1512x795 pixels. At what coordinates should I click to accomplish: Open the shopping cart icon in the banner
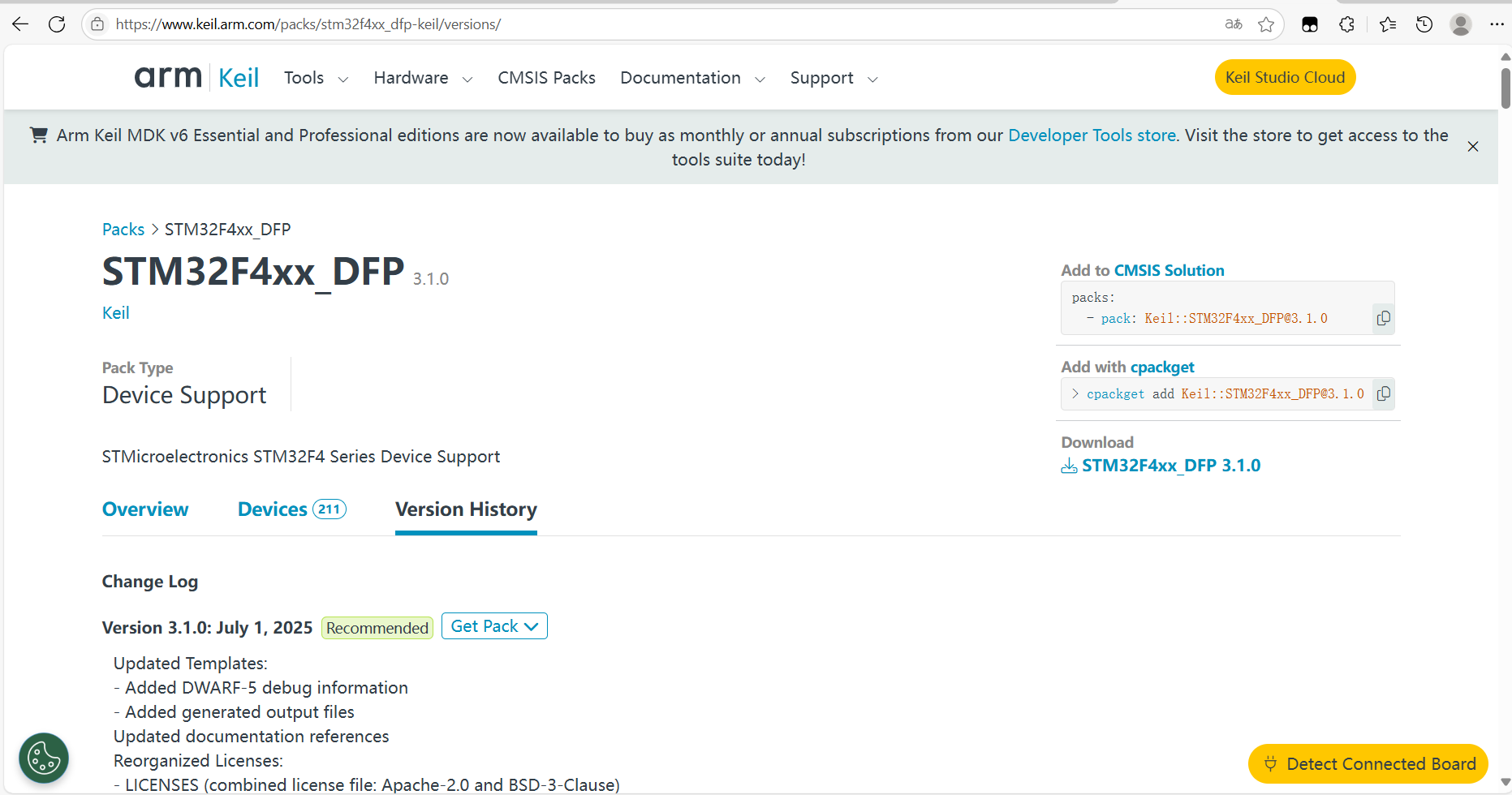tap(37, 135)
